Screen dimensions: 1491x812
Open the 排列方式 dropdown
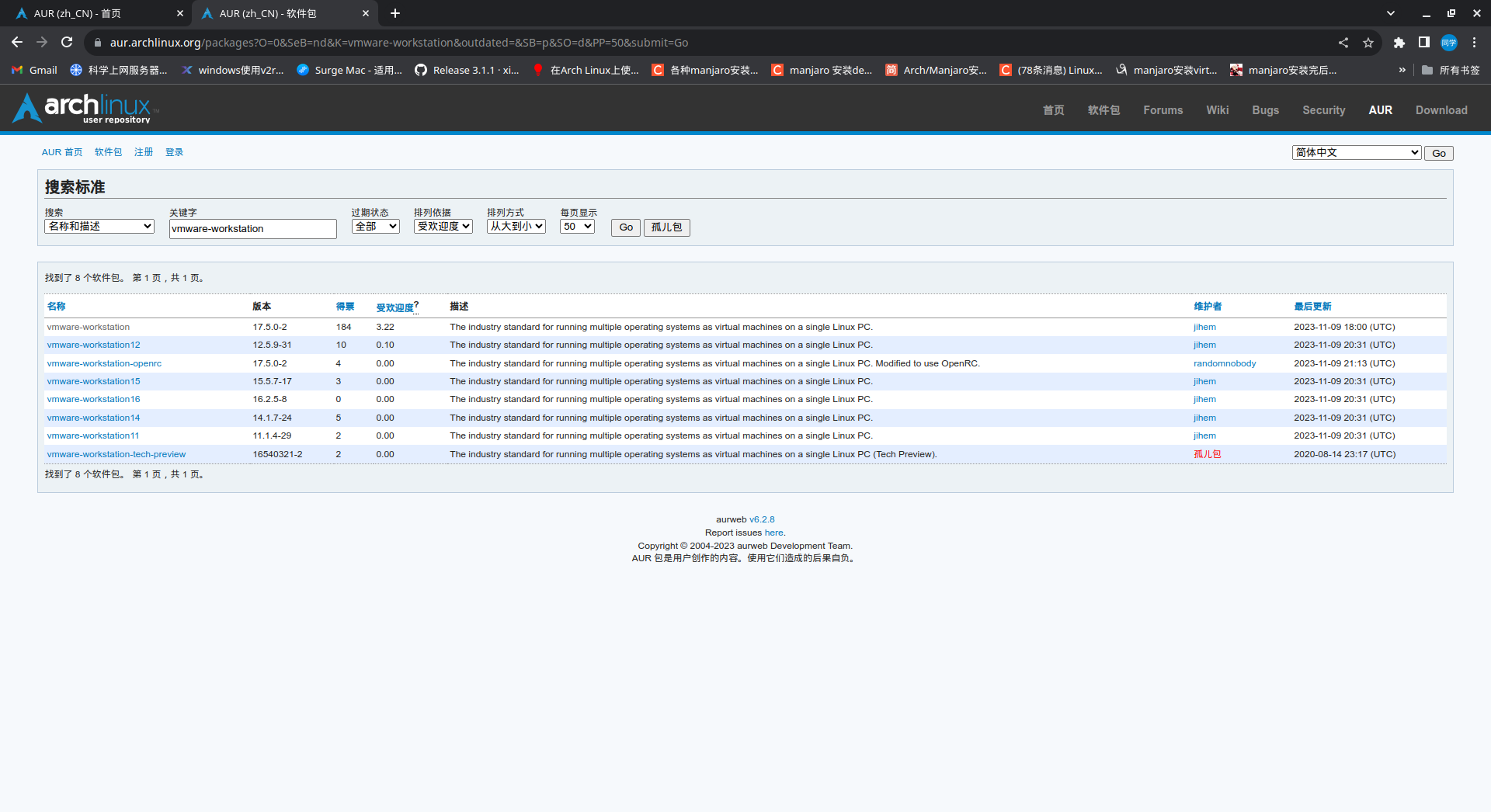(x=516, y=227)
